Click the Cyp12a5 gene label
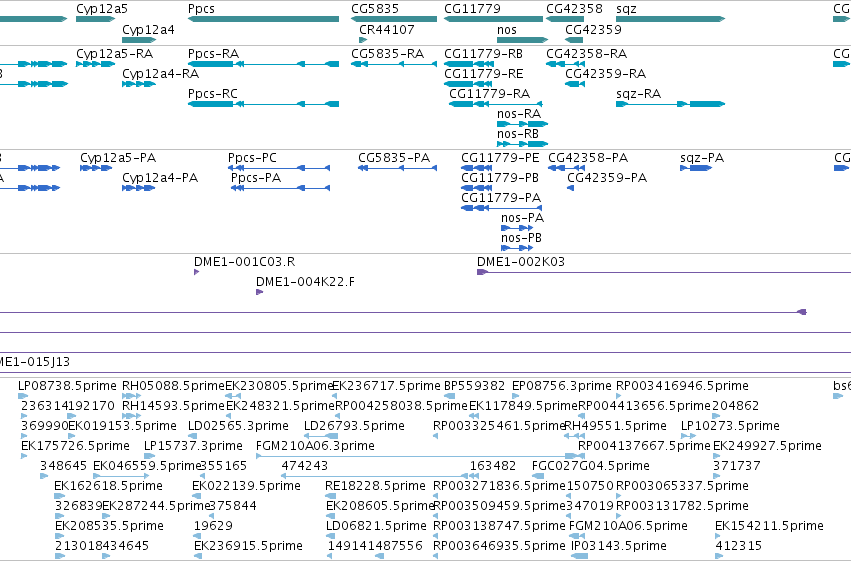The height and width of the screenshot is (561, 851). [102, 9]
